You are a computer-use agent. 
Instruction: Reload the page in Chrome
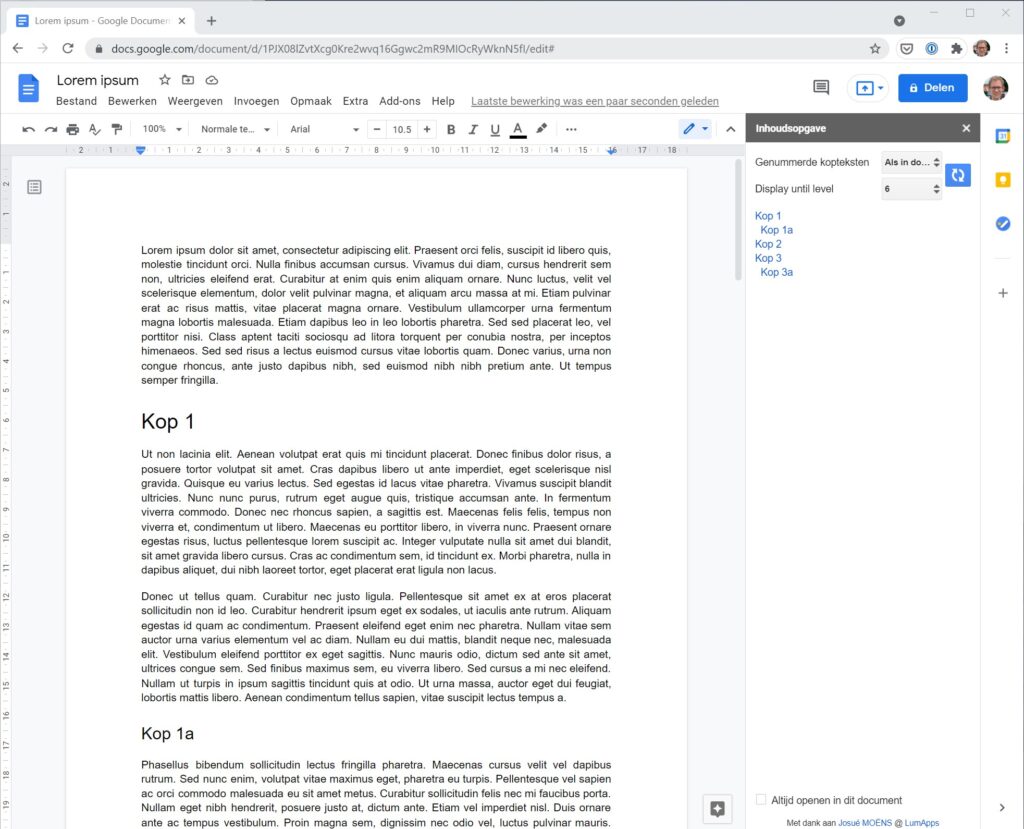pos(68,48)
